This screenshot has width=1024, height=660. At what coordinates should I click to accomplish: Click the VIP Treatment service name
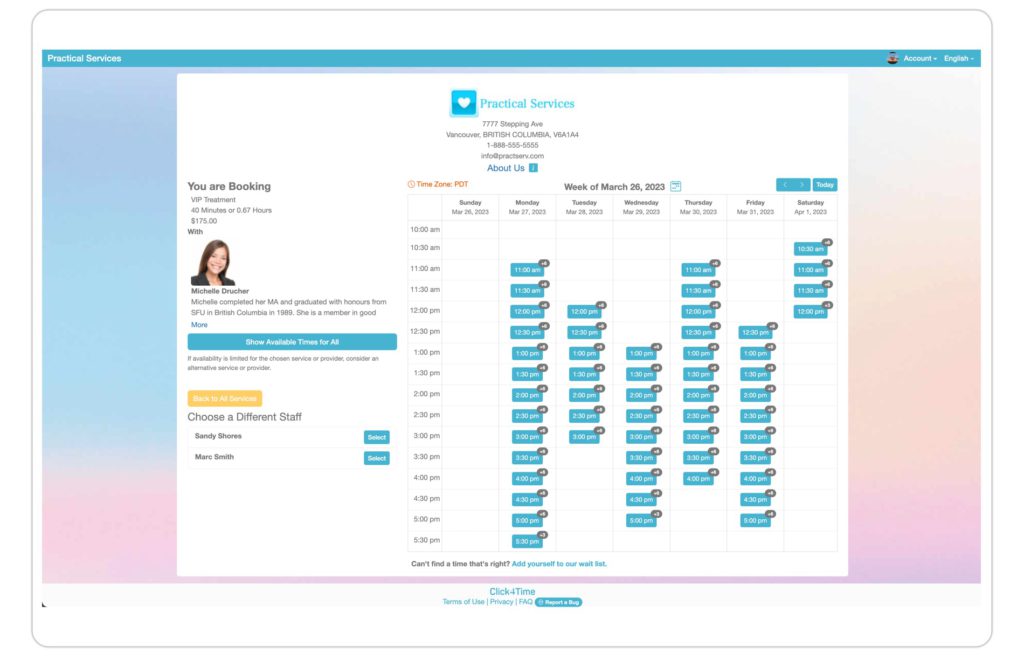pyautogui.click(x=213, y=200)
